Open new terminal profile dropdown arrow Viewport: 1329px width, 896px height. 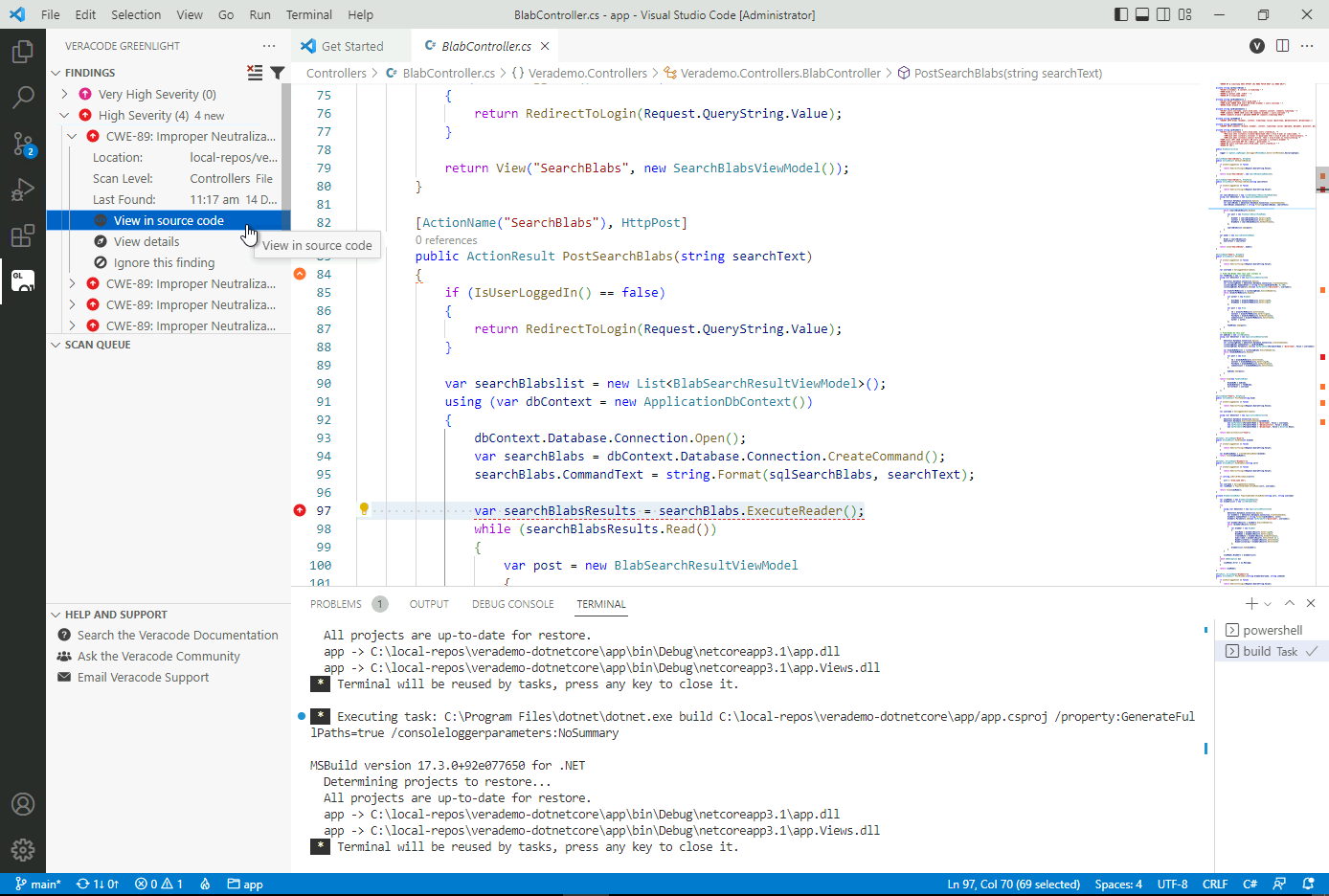1268,603
